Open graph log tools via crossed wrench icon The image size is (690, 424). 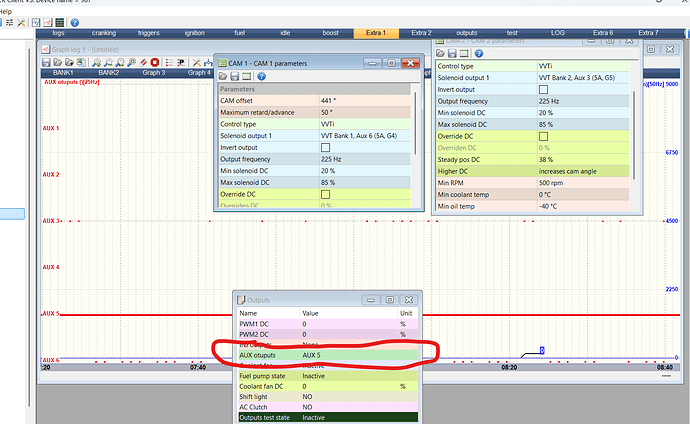point(196,62)
